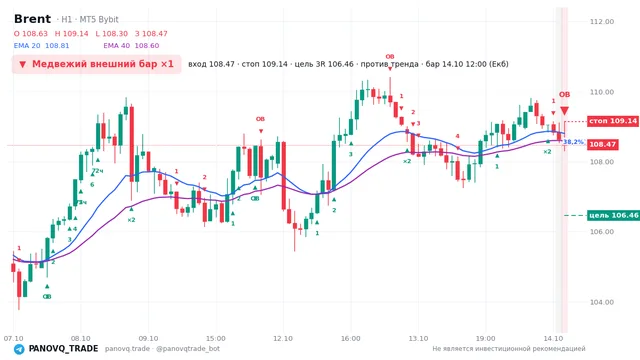Click the red 4 signal marker
This screenshot has width=640, height=360.
click(x=458, y=136)
